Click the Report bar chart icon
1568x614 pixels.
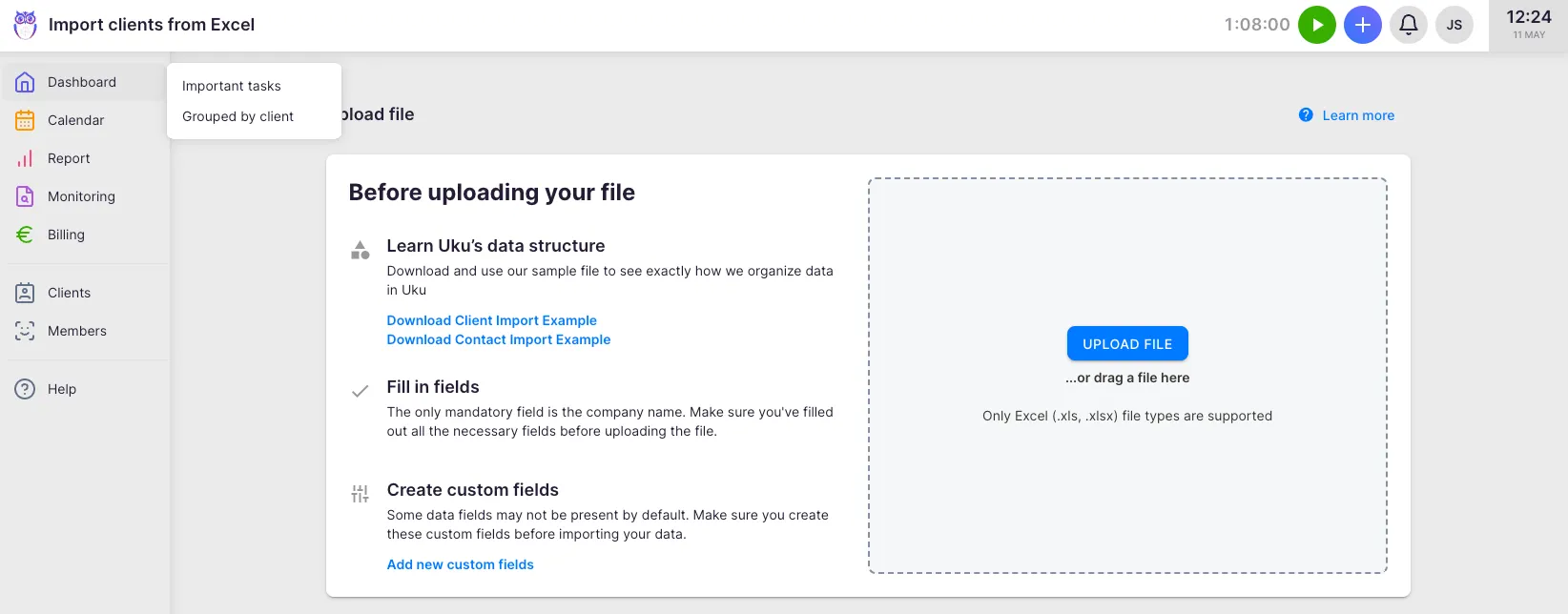[x=25, y=158]
